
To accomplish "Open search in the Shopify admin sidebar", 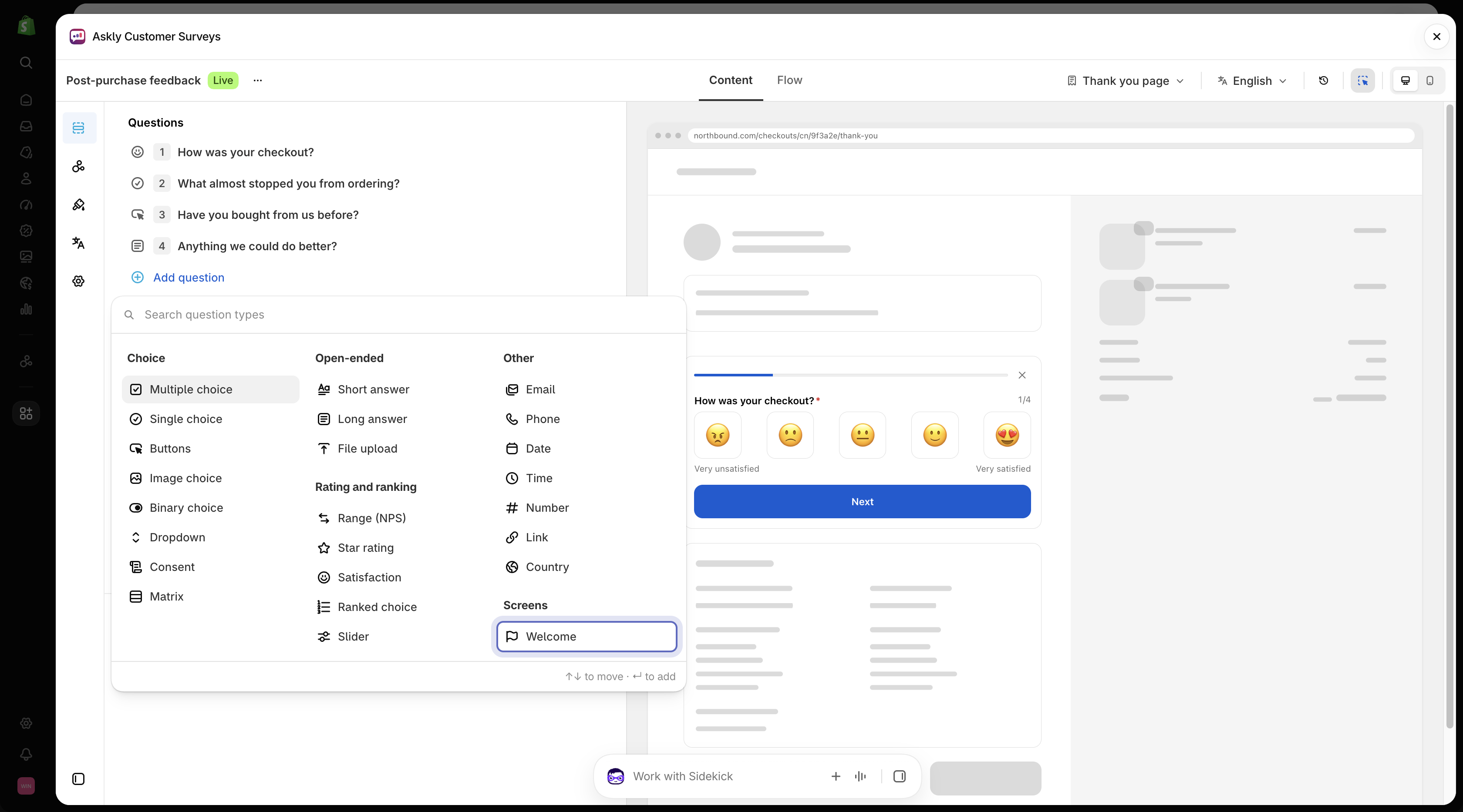I will 26,62.
